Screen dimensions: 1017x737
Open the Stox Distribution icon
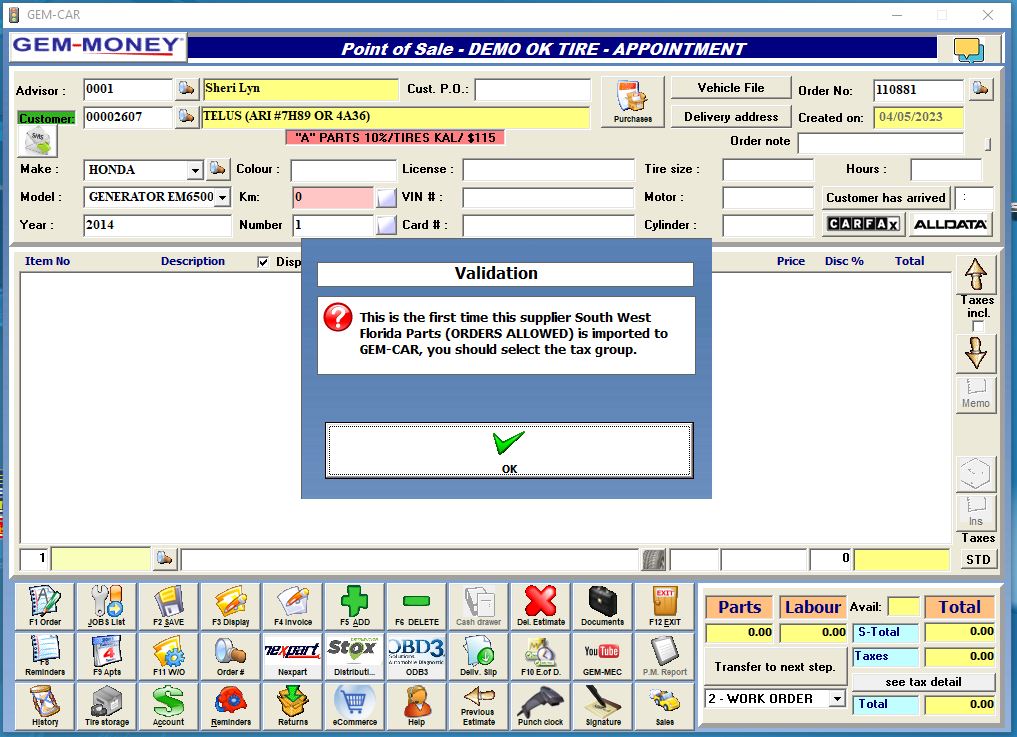pyautogui.click(x=355, y=657)
